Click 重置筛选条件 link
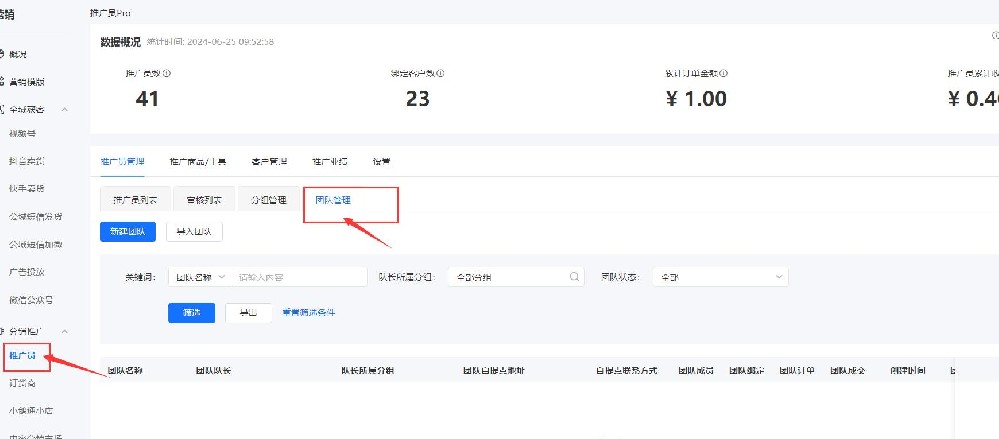 308,312
